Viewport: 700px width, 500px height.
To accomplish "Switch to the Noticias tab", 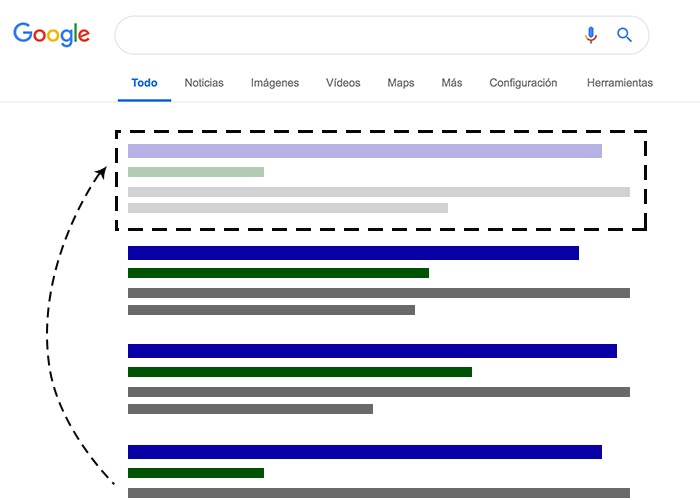I will (x=204, y=83).
